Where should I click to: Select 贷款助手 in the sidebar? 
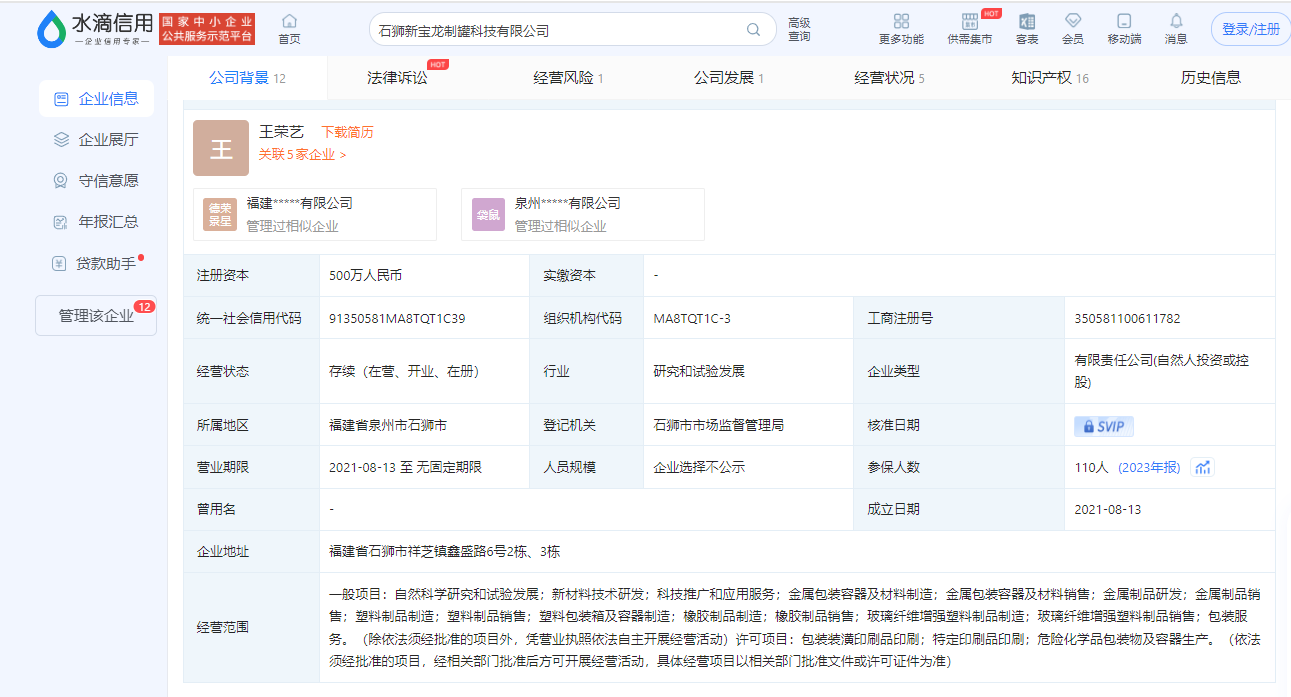96,264
